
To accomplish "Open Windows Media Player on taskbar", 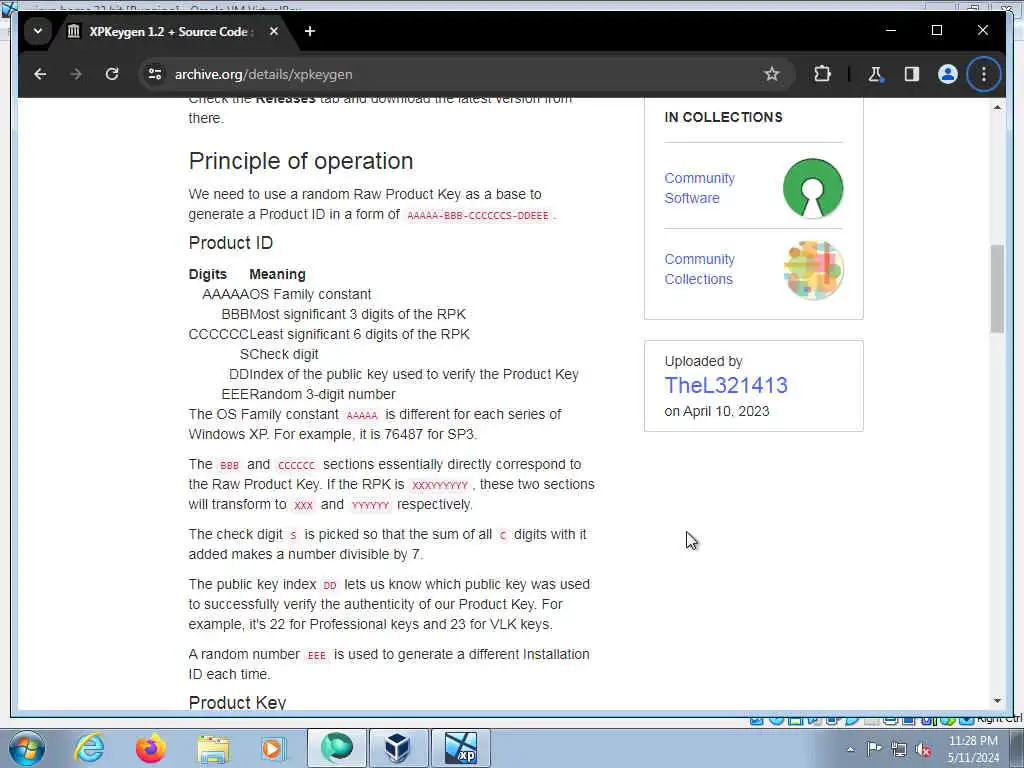I will [274, 748].
